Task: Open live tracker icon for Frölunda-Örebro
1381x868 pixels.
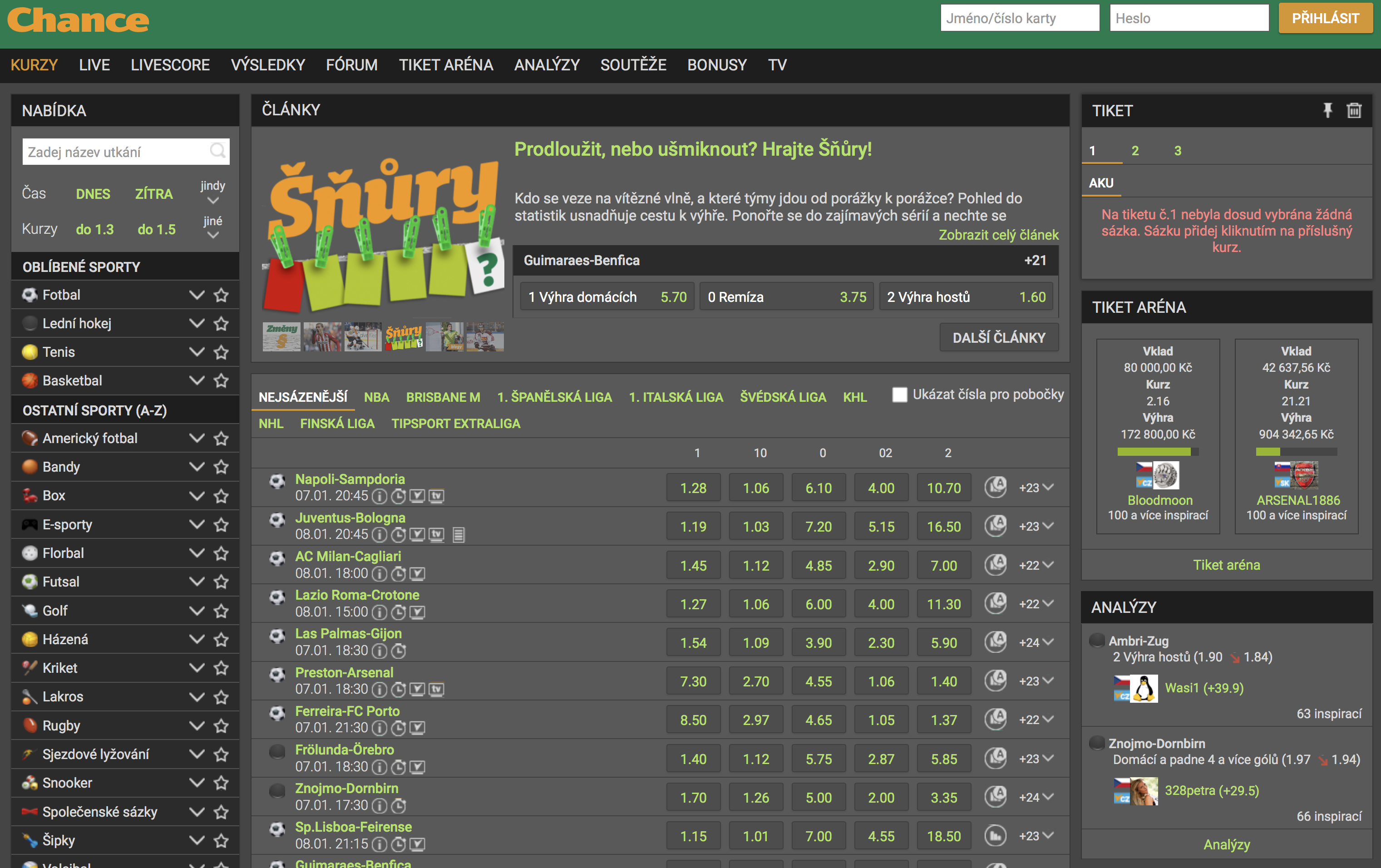Action: pos(418,766)
